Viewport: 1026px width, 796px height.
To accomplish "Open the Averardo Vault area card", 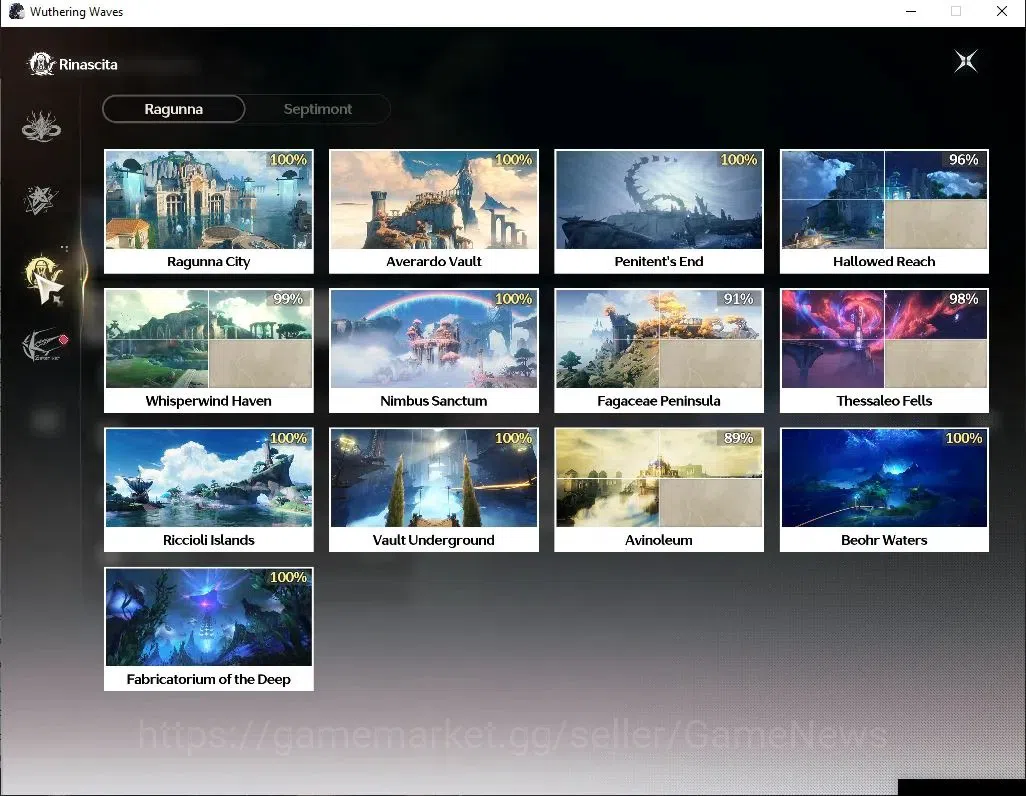I will tap(434, 211).
